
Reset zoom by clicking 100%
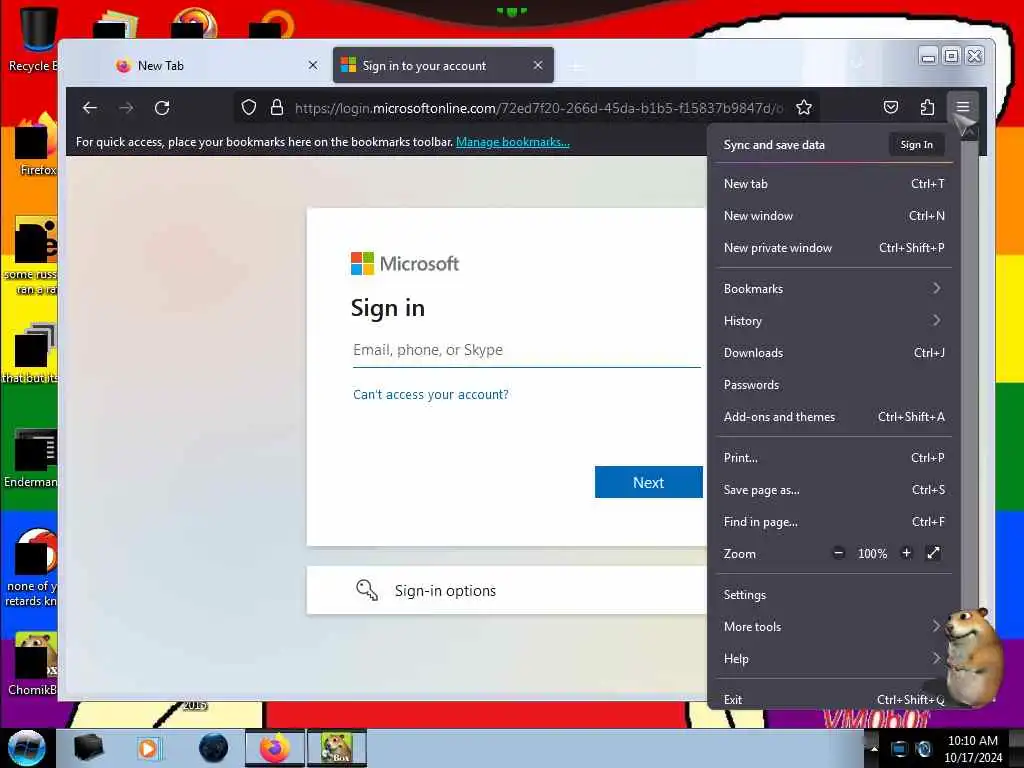pos(872,554)
